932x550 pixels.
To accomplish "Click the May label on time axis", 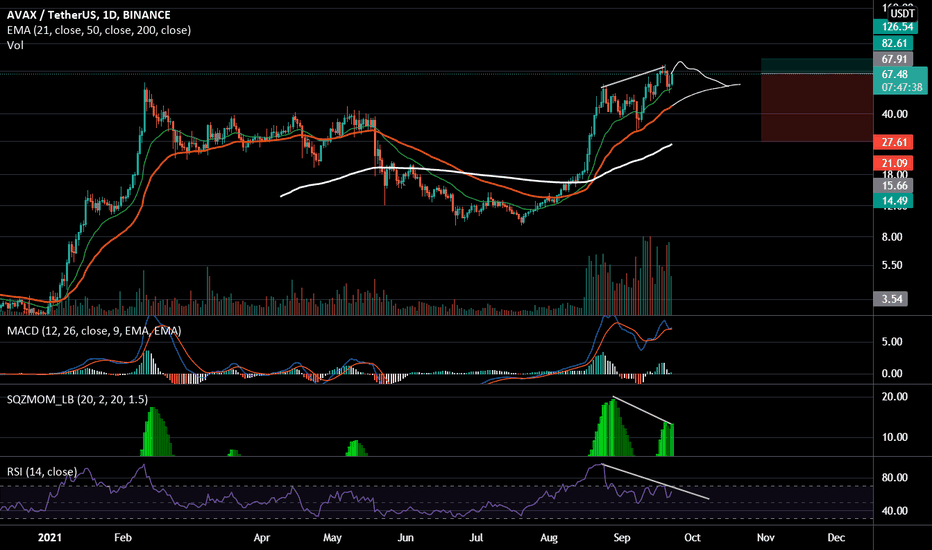I will (332, 538).
